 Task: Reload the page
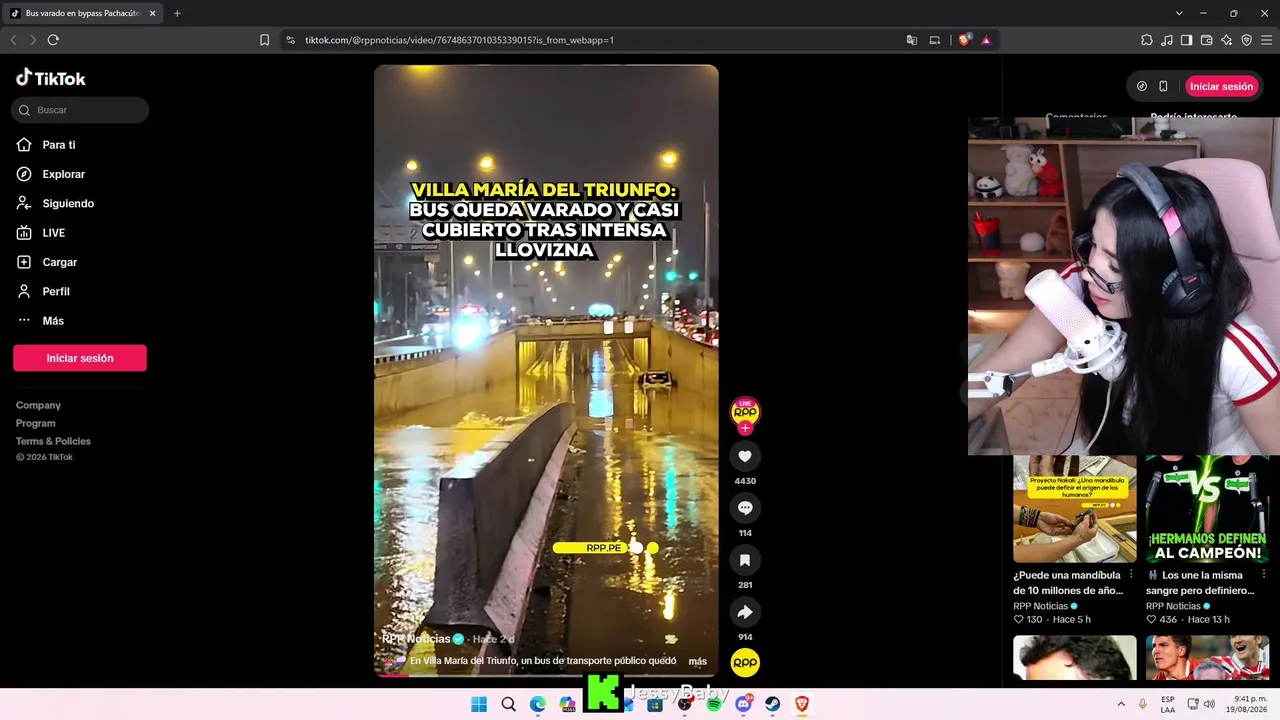(53, 40)
